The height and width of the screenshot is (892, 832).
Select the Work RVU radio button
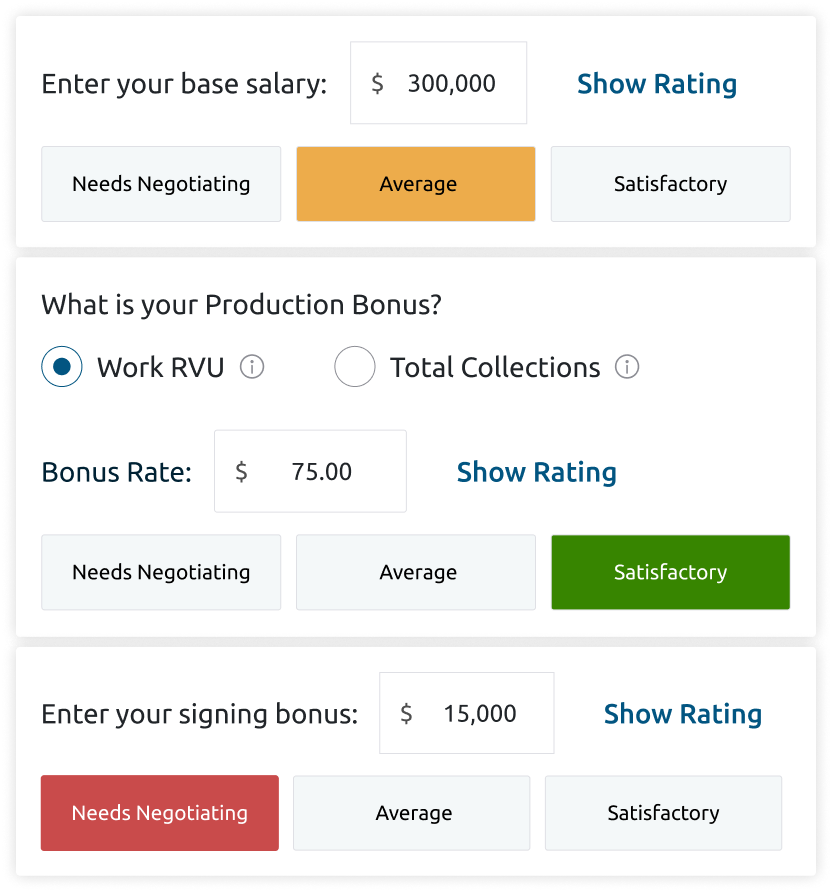click(x=62, y=366)
